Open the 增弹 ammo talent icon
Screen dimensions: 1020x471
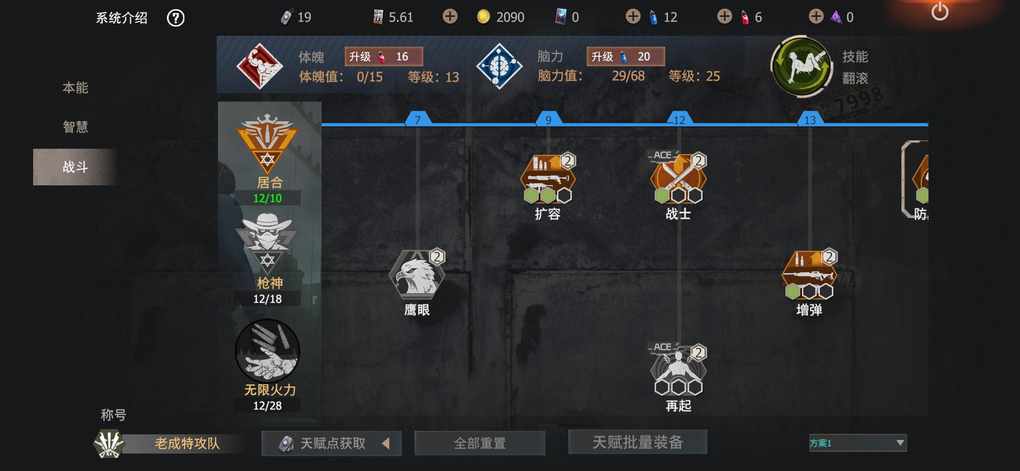(809, 275)
